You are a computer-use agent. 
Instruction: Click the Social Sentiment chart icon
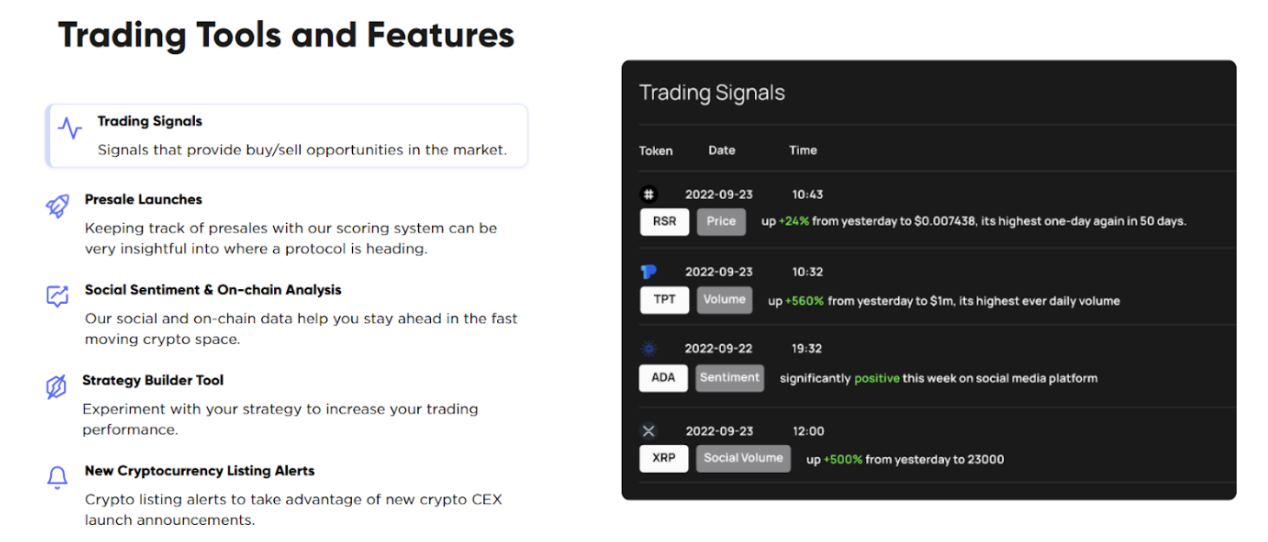pyautogui.click(x=57, y=296)
